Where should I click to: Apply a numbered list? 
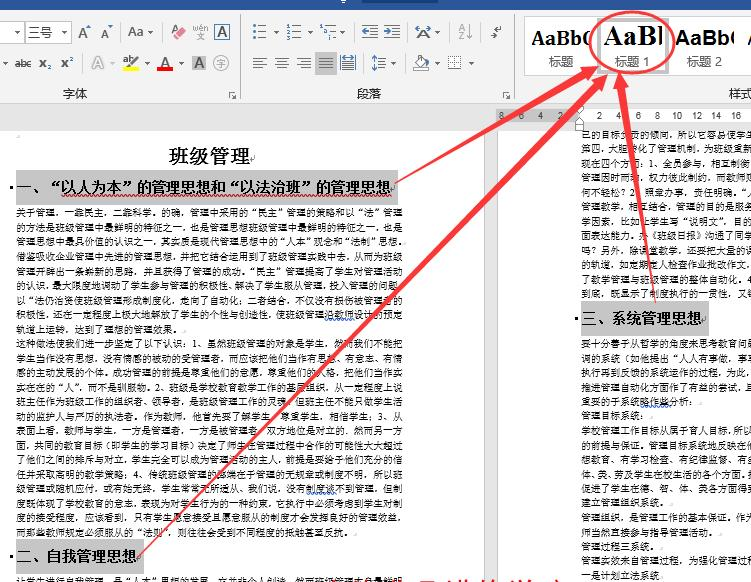point(294,32)
